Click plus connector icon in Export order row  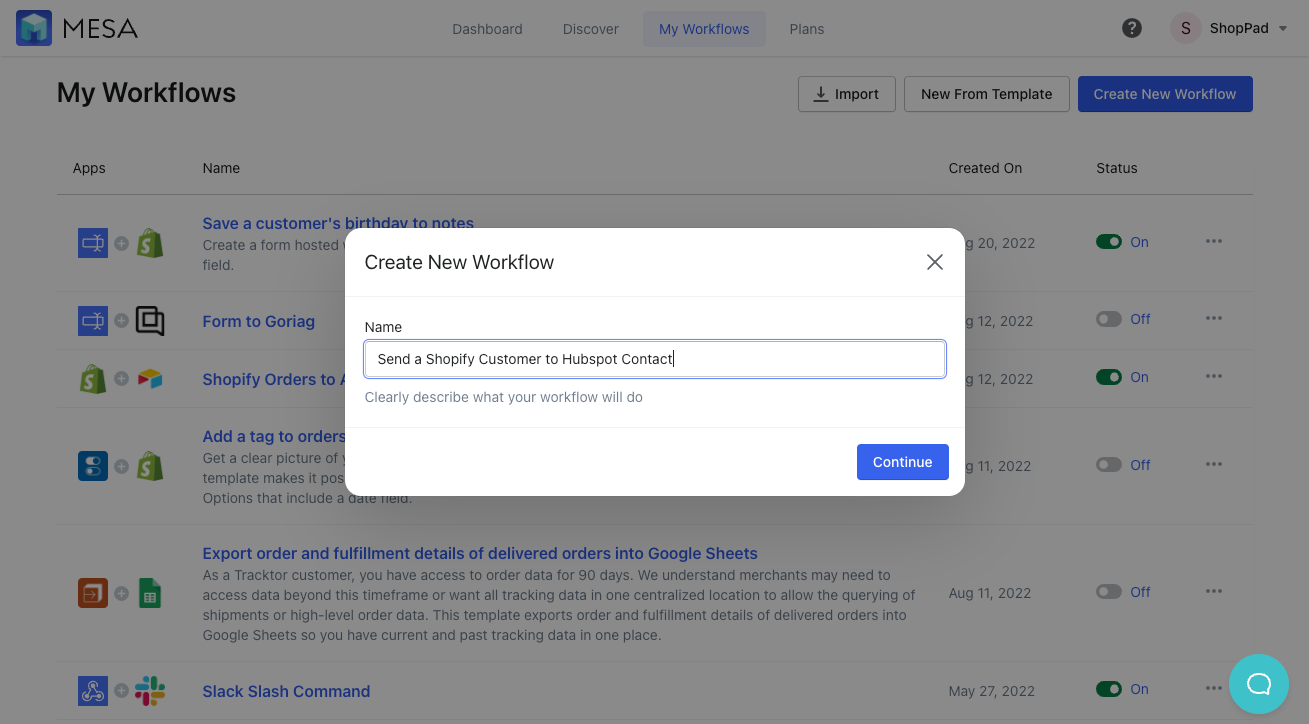(121, 593)
